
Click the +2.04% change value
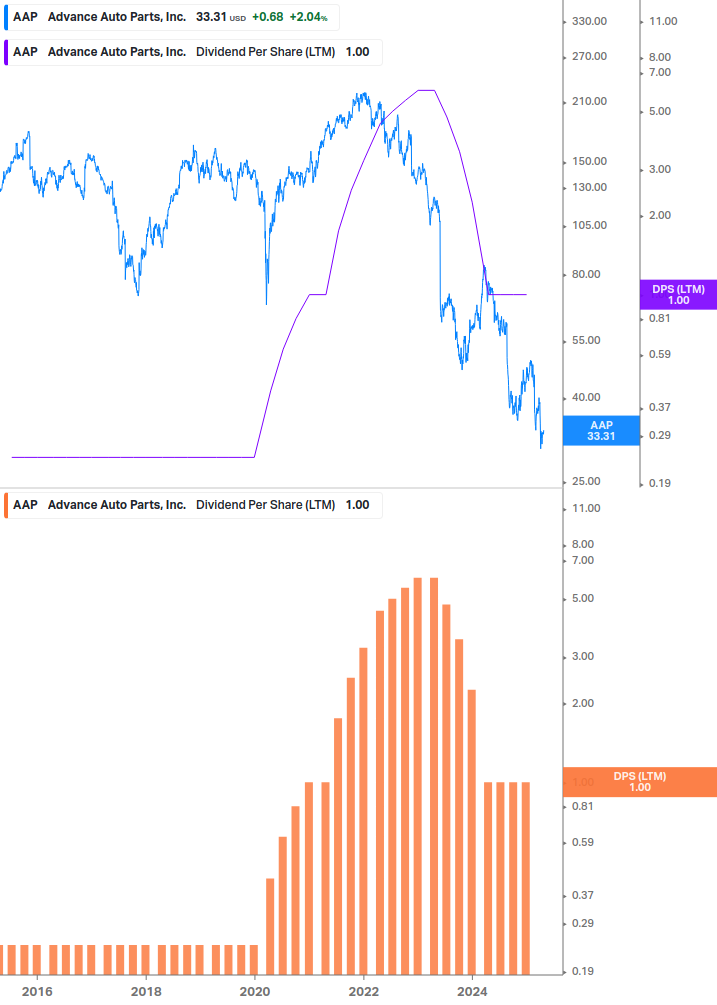(308, 17)
